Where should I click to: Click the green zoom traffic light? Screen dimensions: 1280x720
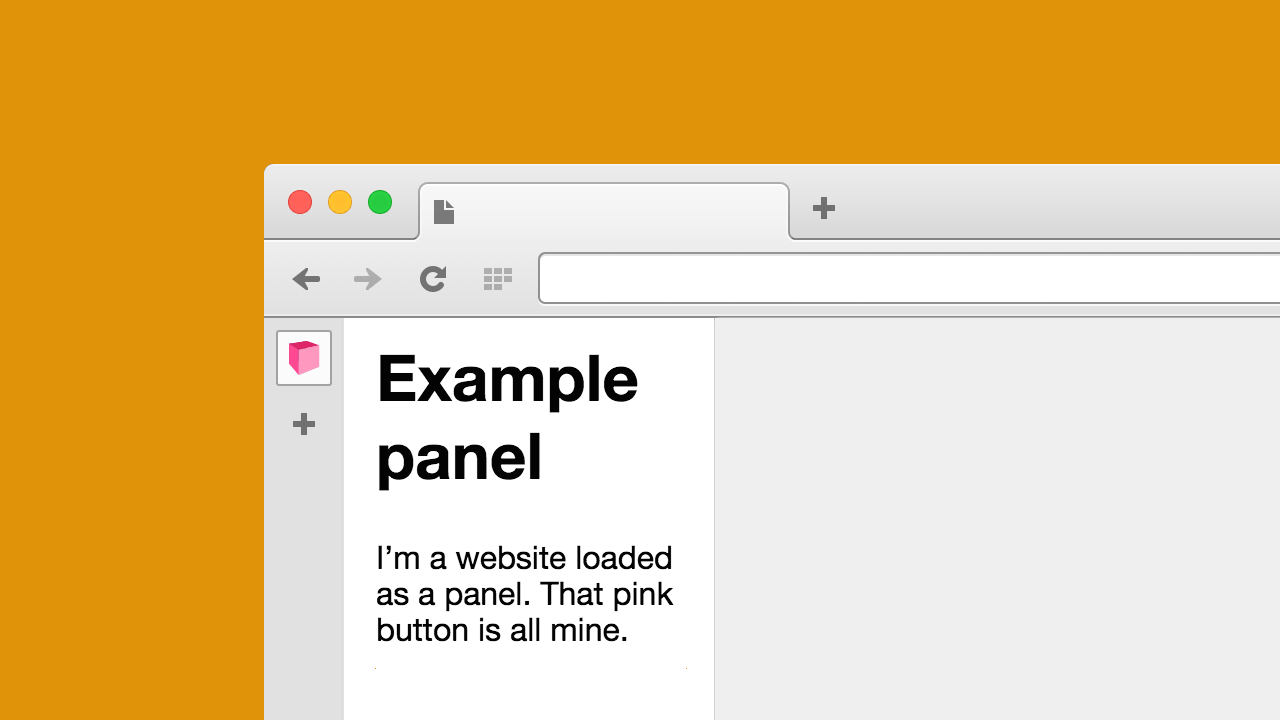pos(379,202)
